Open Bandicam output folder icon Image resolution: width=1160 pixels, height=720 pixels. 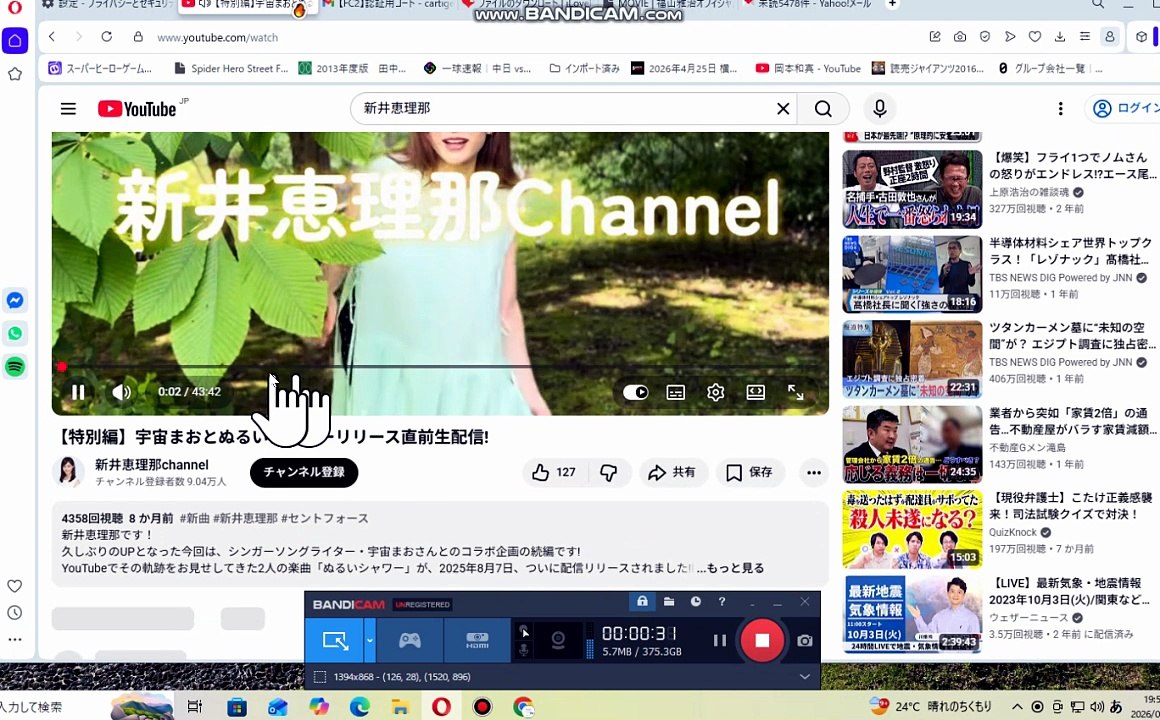tap(669, 602)
